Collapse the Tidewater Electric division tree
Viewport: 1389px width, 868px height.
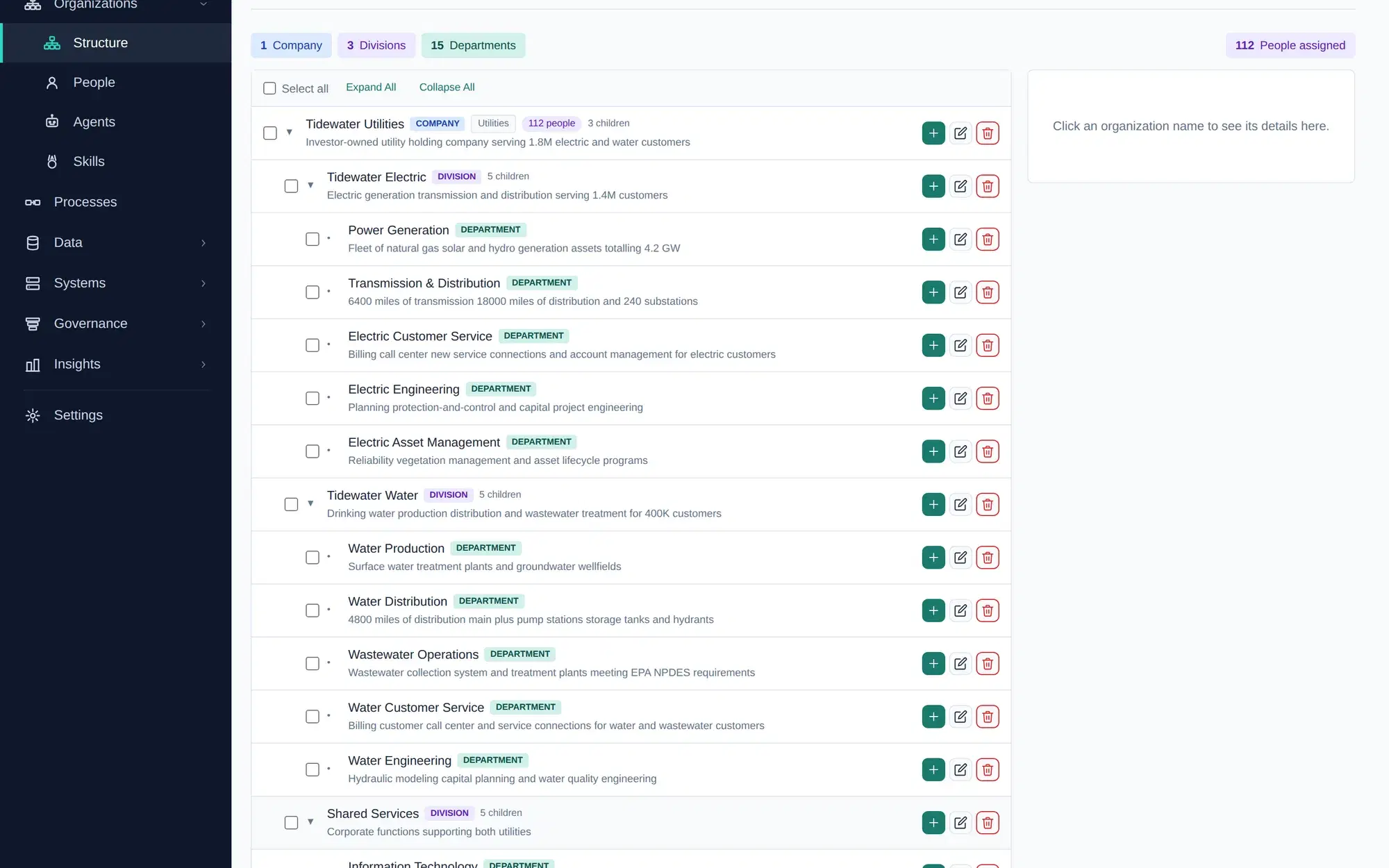[x=310, y=185]
